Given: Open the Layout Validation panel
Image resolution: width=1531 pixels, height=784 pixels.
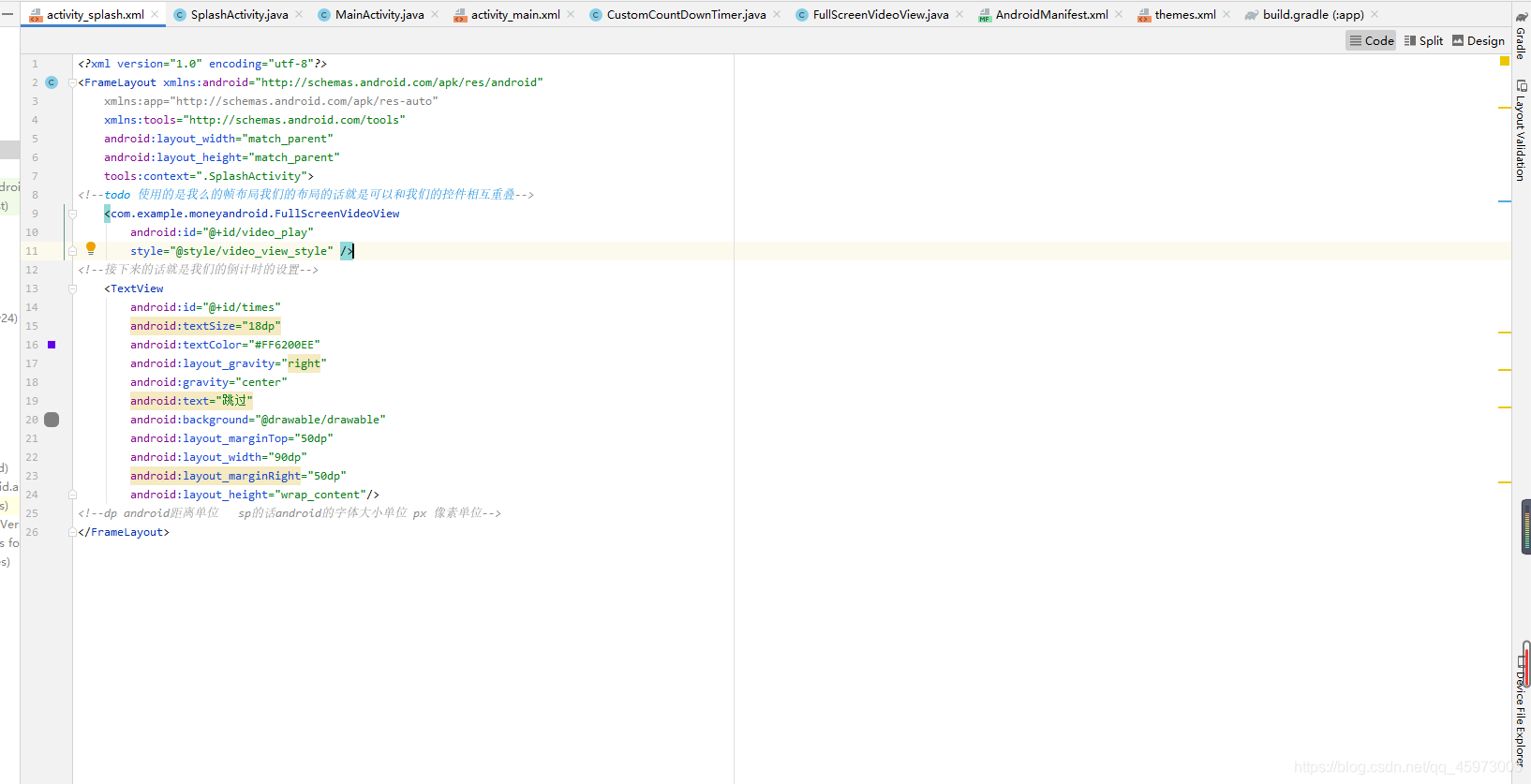Looking at the screenshot, I should (1521, 130).
